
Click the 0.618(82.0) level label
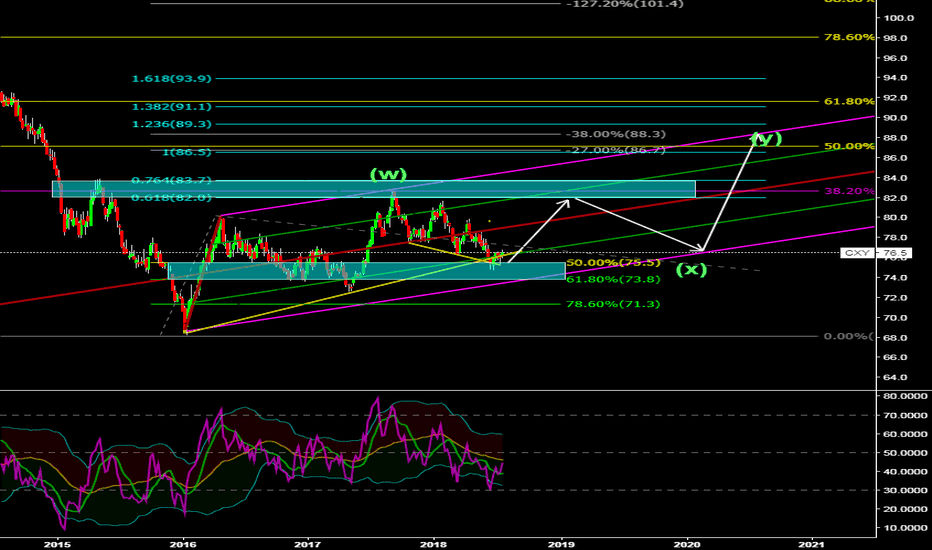[172, 197]
